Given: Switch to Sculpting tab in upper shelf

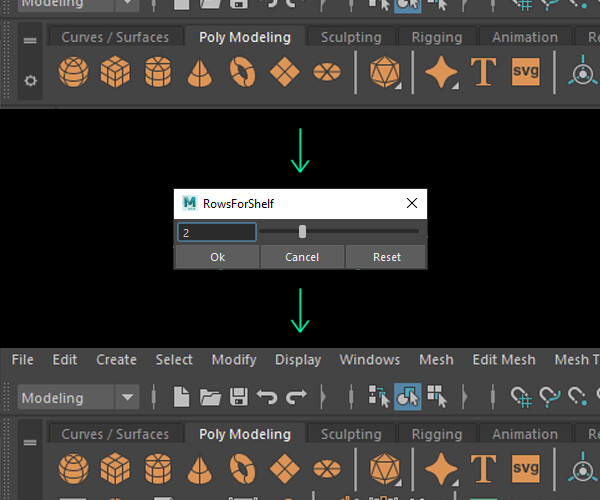Looking at the screenshot, I should pos(351,37).
